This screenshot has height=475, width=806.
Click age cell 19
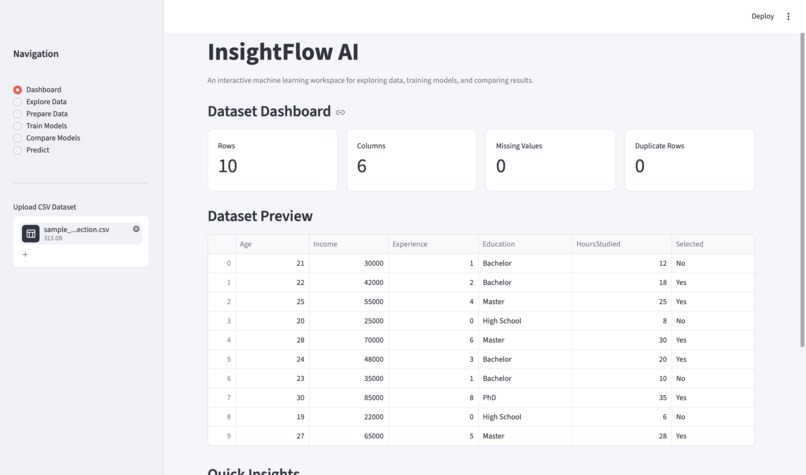point(272,417)
